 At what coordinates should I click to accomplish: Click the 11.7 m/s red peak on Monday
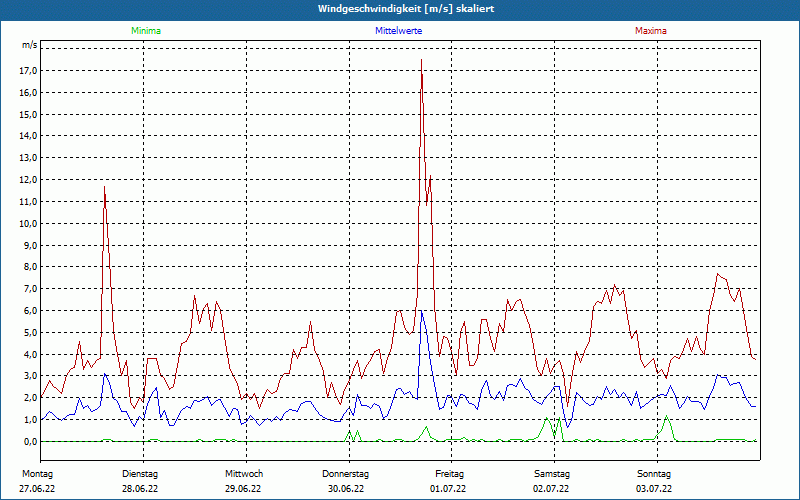pos(105,187)
